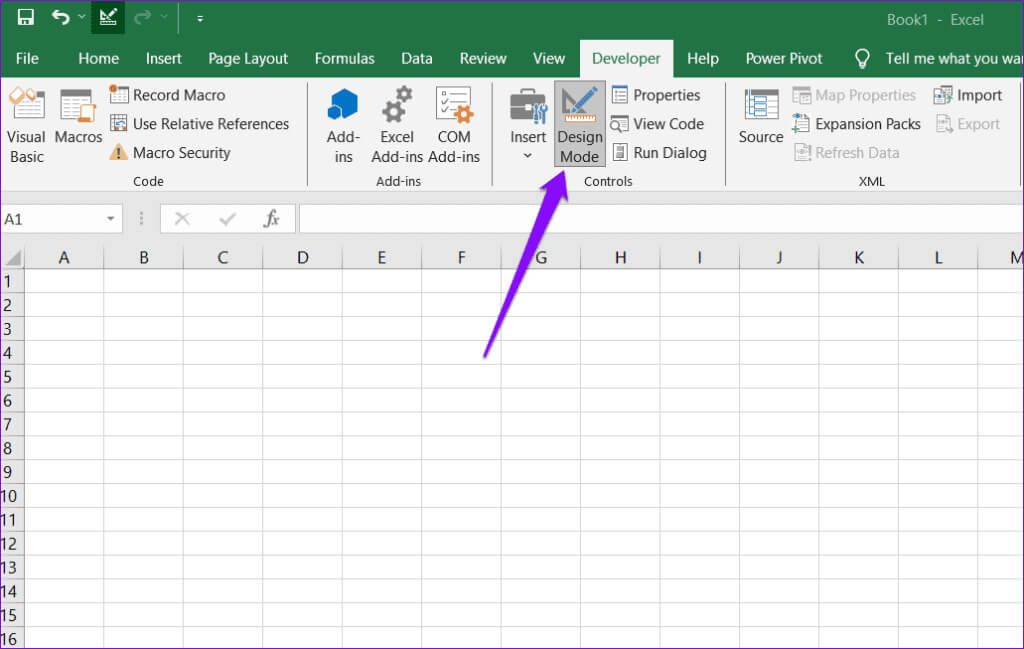Viewport: 1024px width, 649px height.
Task: Open Customize Quick Access Toolbar dropdown
Action: tap(200, 19)
